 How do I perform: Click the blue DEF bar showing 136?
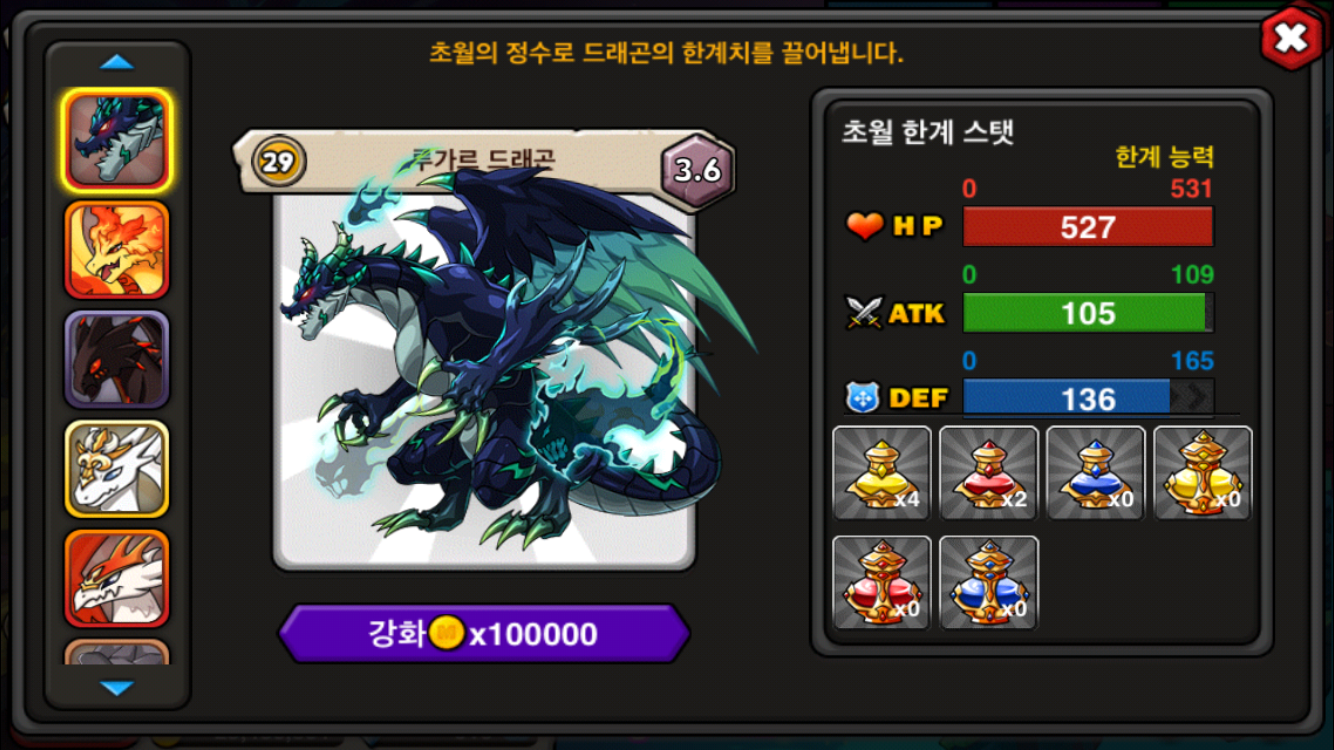(x=1088, y=397)
